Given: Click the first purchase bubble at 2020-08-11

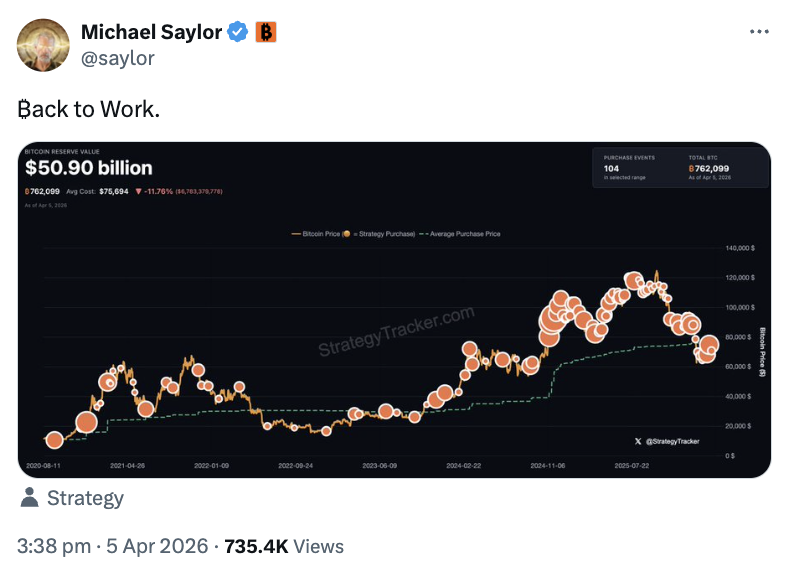Looking at the screenshot, I should coord(55,439).
